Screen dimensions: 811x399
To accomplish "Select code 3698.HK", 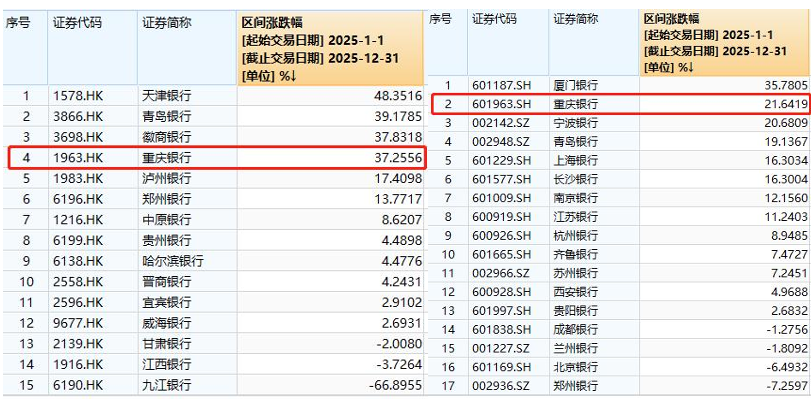I will click(78, 137).
